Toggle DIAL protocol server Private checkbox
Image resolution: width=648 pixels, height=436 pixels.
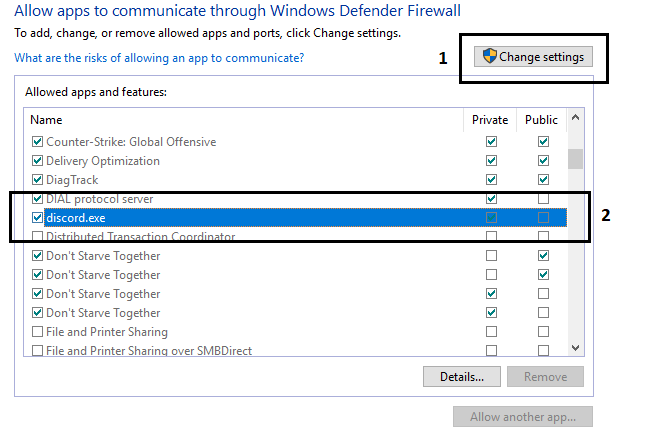pyautogui.click(x=491, y=198)
